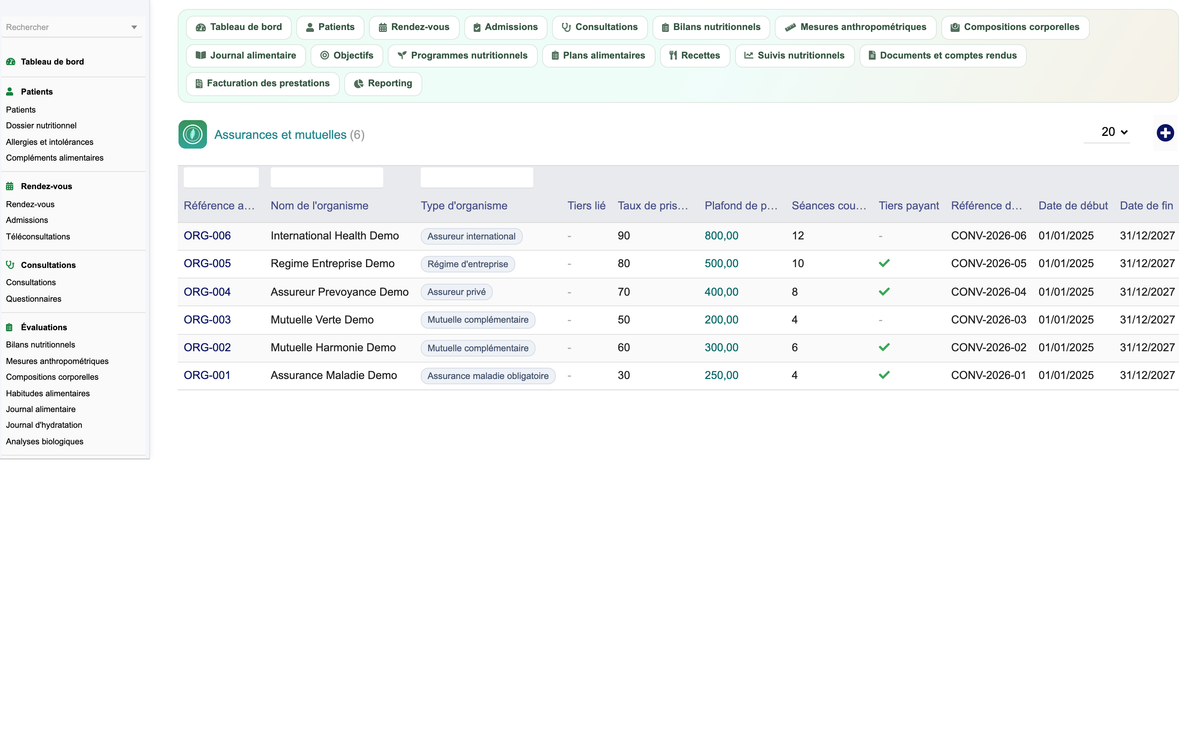Click the Tableau de bord sidebar gauge icon
Viewport: 1200px width, 743px height.
pos(10,62)
